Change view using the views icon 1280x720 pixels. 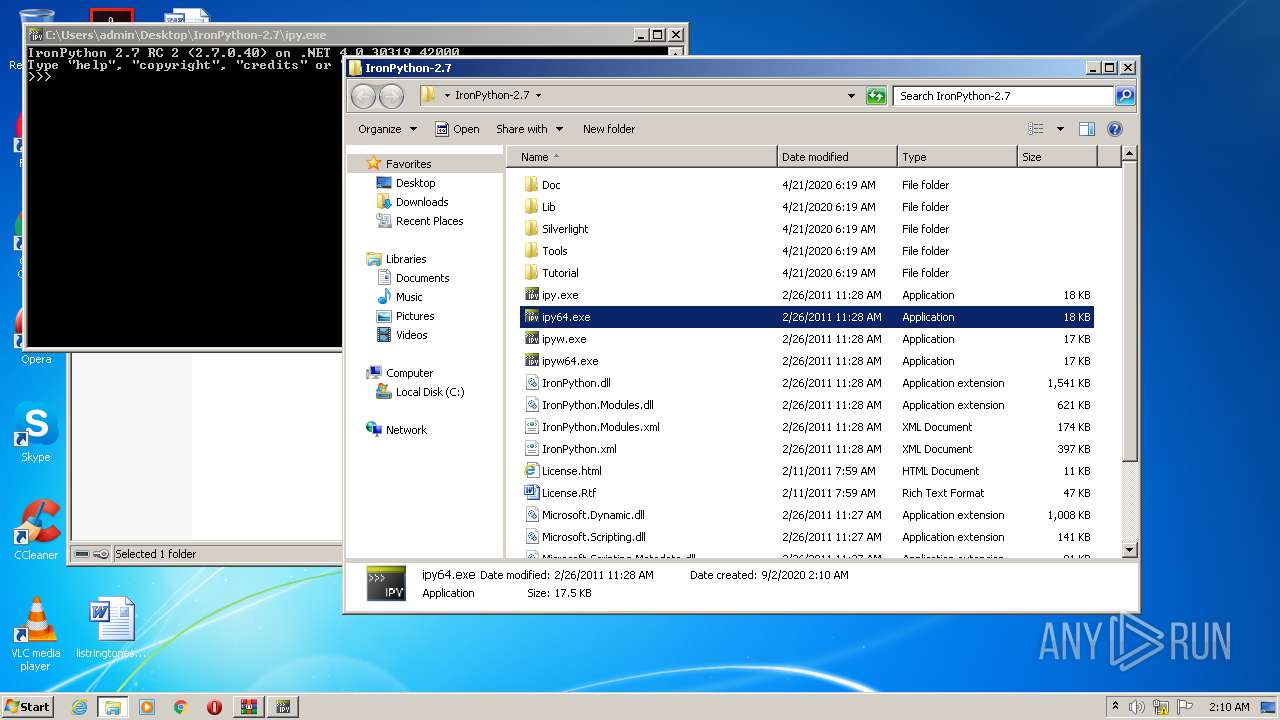pos(1036,129)
